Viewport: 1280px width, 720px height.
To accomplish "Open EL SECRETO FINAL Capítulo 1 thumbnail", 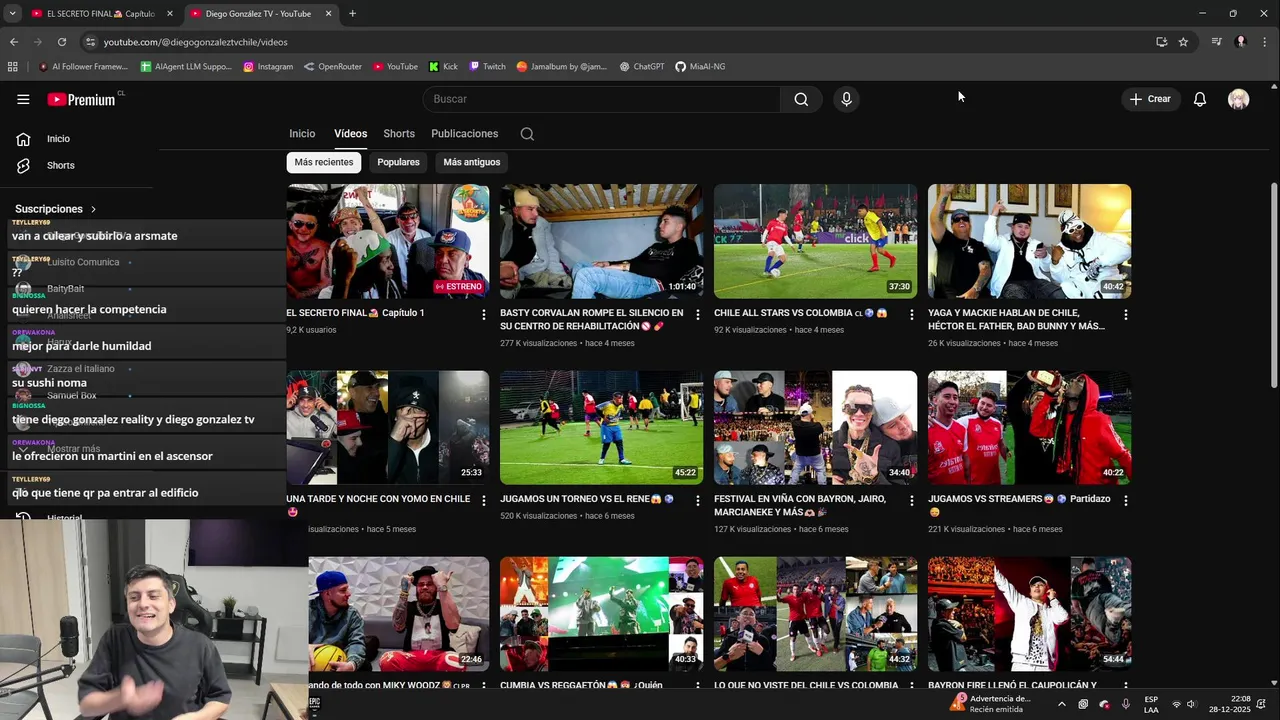I will coord(388,241).
